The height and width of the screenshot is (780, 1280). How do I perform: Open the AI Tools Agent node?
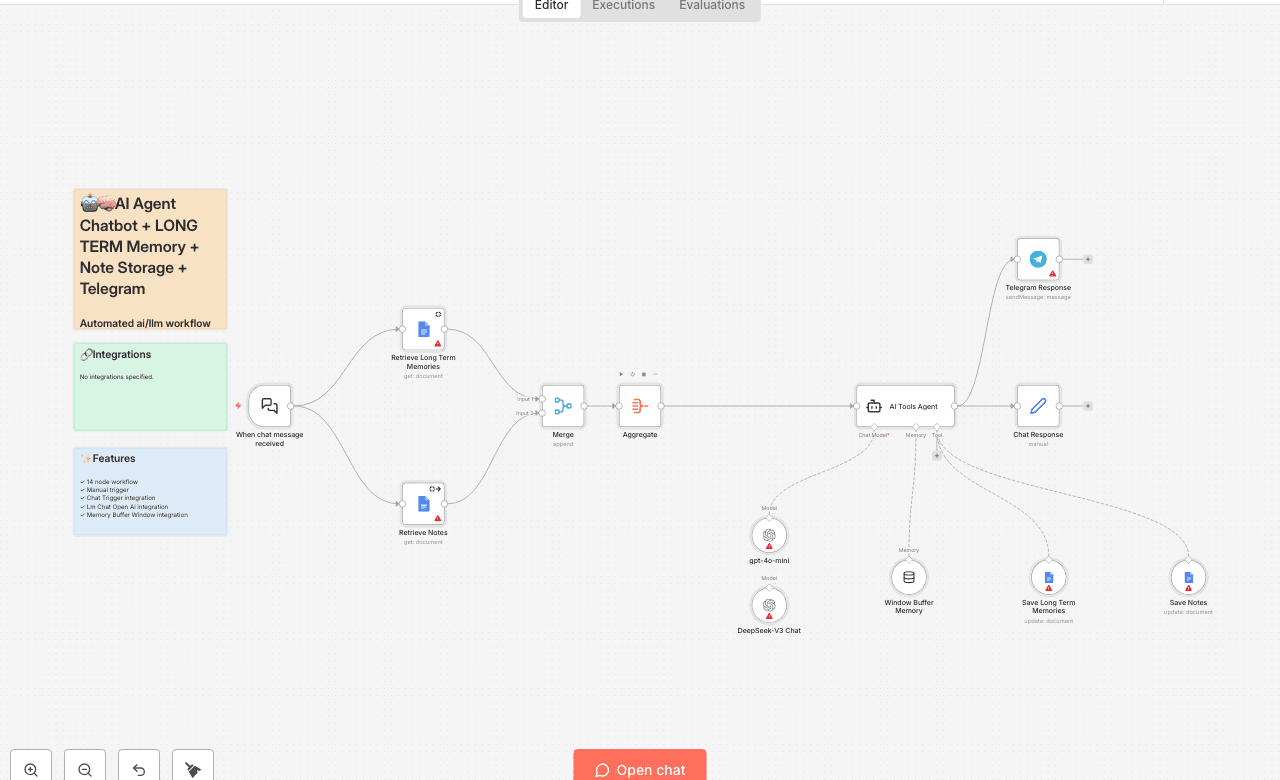click(x=905, y=406)
